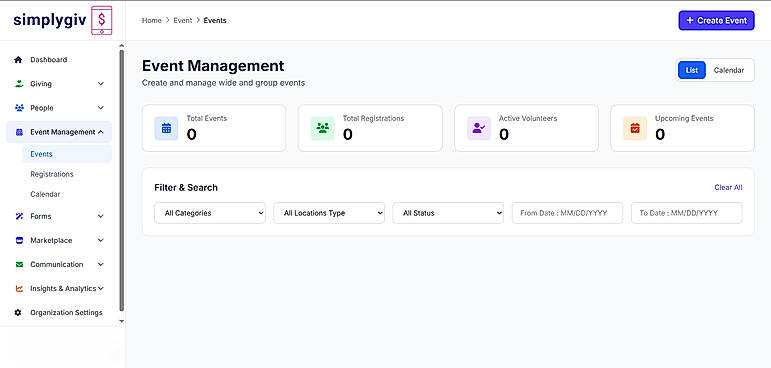The width and height of the screenshot is (771, 368).
Task: Expand Insights & Analytics chevron
Action: point(101,288)
